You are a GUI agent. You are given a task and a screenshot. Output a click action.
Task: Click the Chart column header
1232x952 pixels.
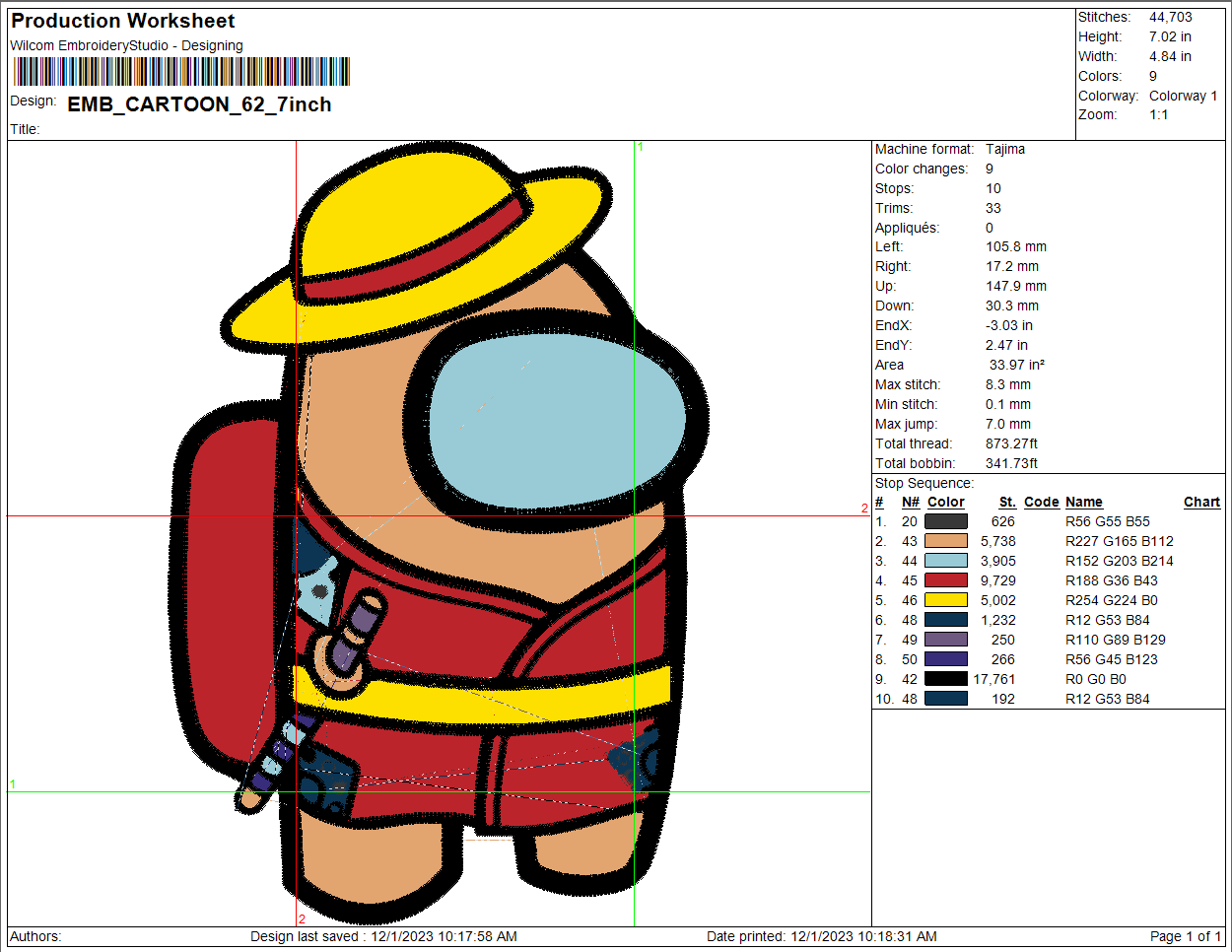(x=1201, y=502)
